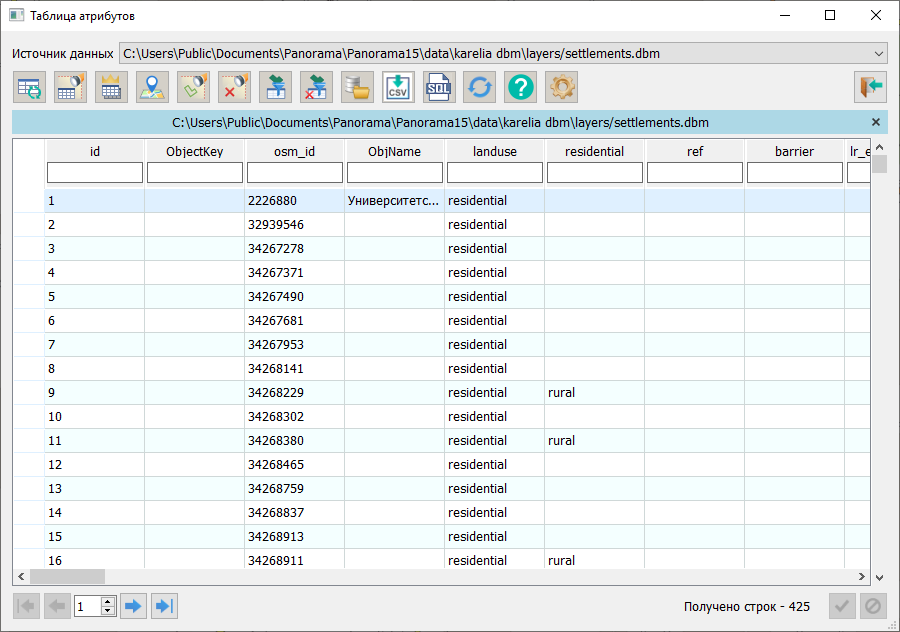
Task: Open settings with the gear icon
Action: (562, 88)
